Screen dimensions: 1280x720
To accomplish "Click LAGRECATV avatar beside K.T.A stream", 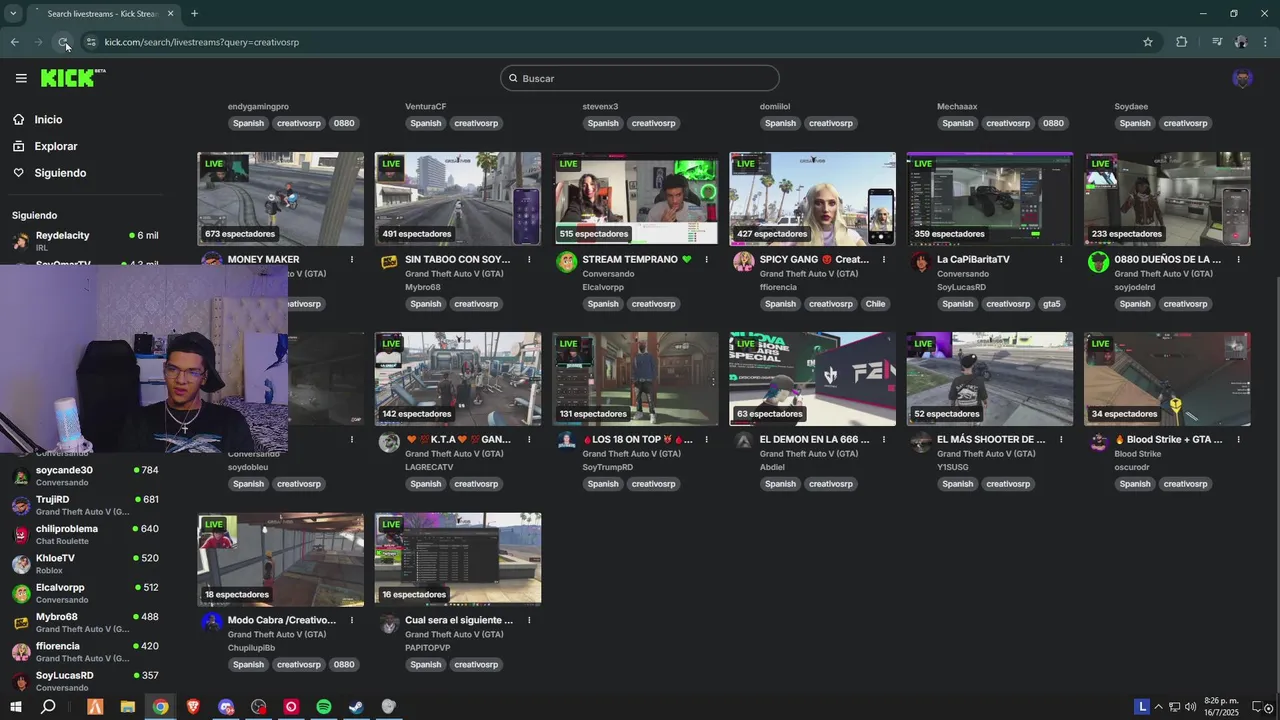I will [x=389, y=442].
